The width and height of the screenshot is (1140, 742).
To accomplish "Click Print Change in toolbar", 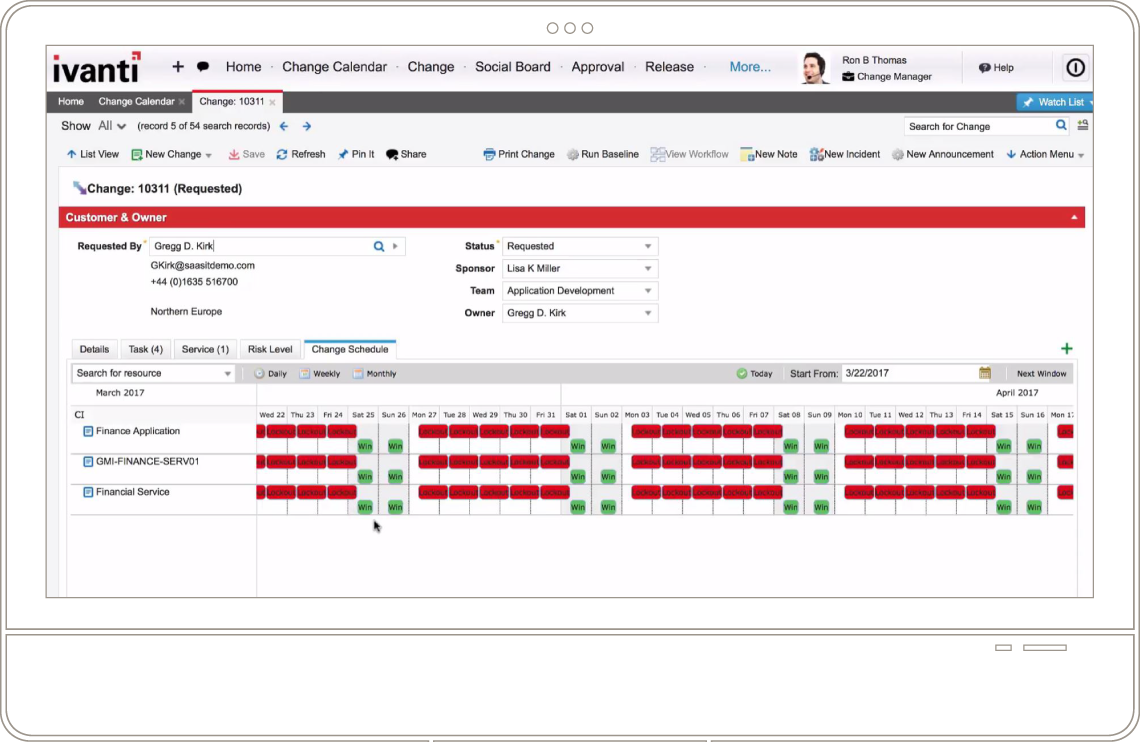I will pyautogui.click(x=519, y=154).
